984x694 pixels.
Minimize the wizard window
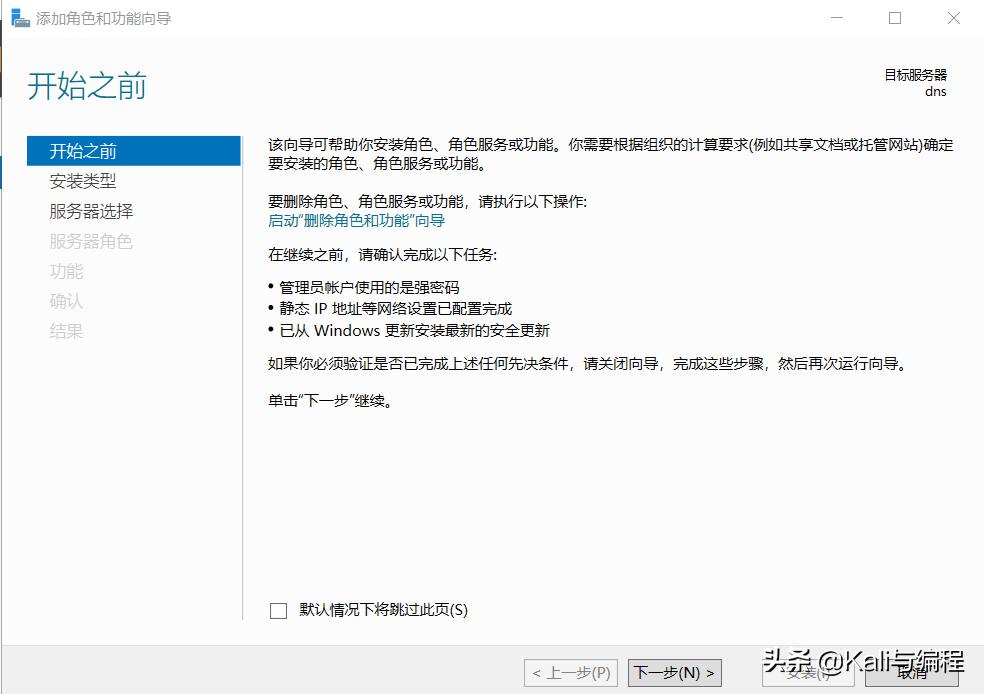[836, 17]
